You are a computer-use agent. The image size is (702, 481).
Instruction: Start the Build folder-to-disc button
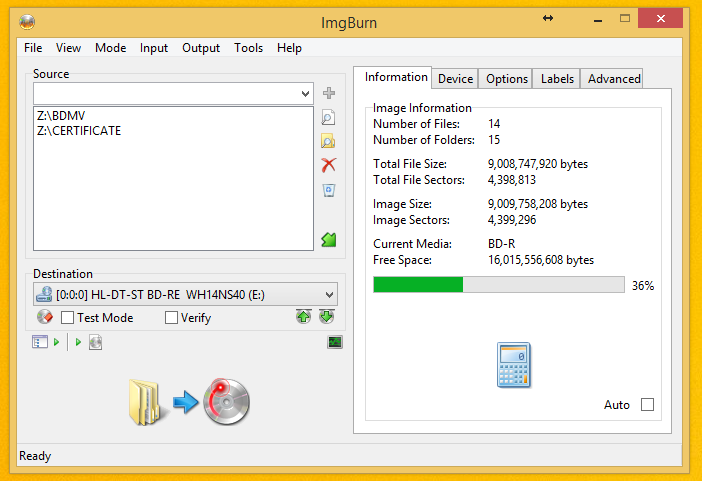click(189, 402)
